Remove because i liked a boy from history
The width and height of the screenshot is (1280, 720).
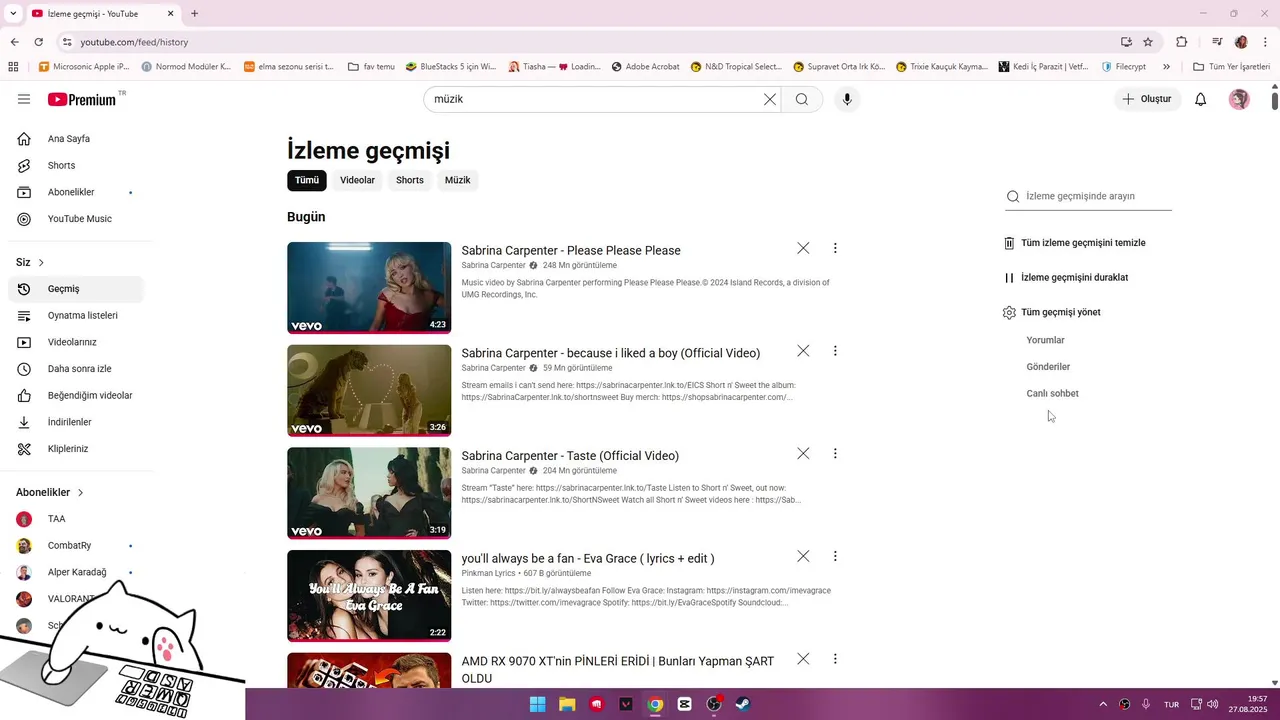pos(803,351)
